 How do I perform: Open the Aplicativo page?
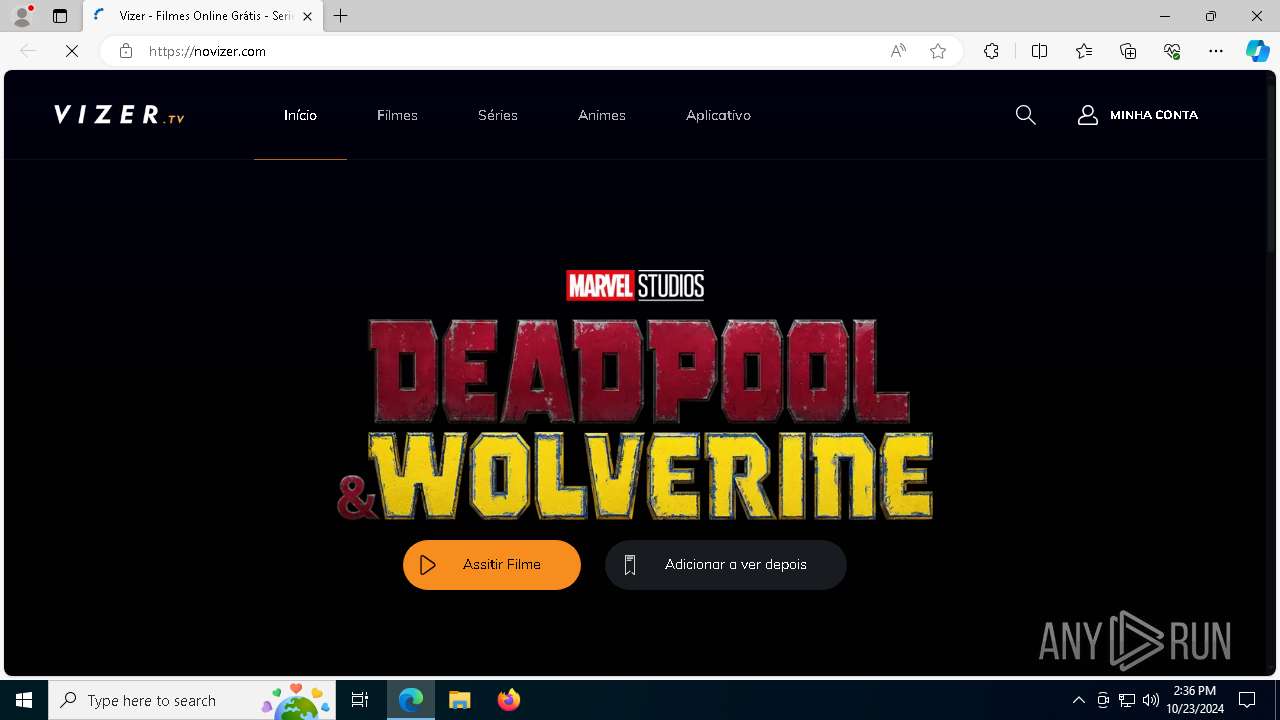[718, 115]
